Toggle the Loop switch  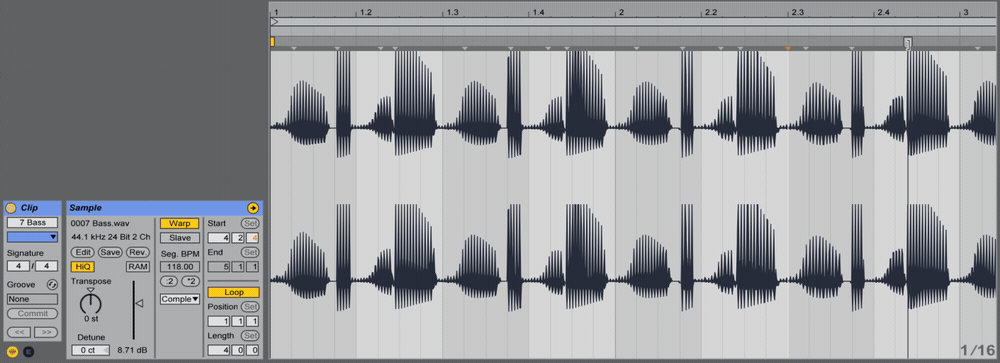coord(233,292)
